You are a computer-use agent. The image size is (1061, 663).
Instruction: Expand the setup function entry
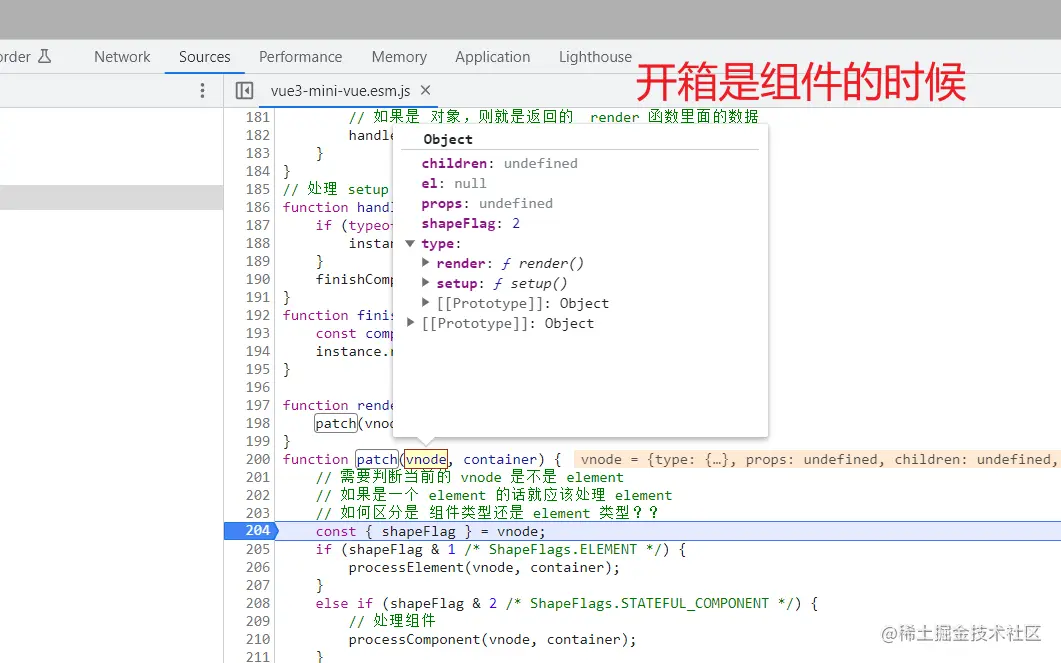click(426, 283)
